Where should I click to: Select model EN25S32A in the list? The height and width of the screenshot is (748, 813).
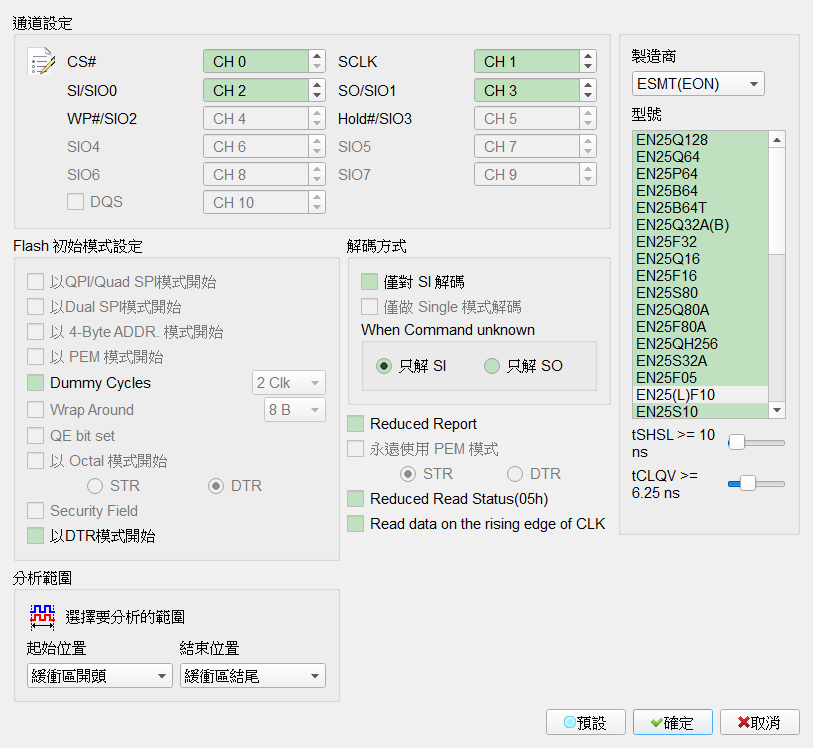(x=700, y=361)
